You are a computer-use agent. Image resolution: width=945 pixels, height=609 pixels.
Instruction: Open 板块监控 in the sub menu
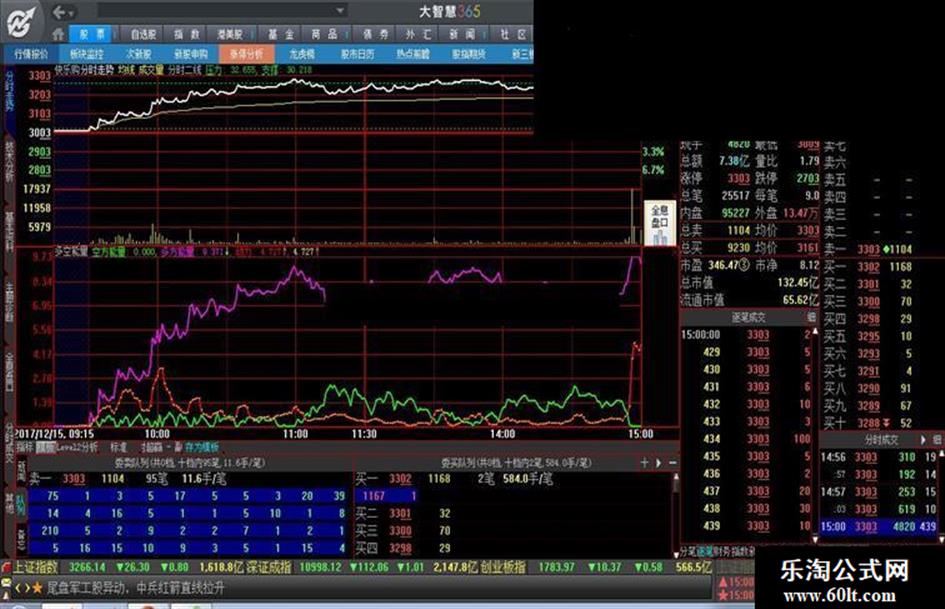click(x=86, y=54)
